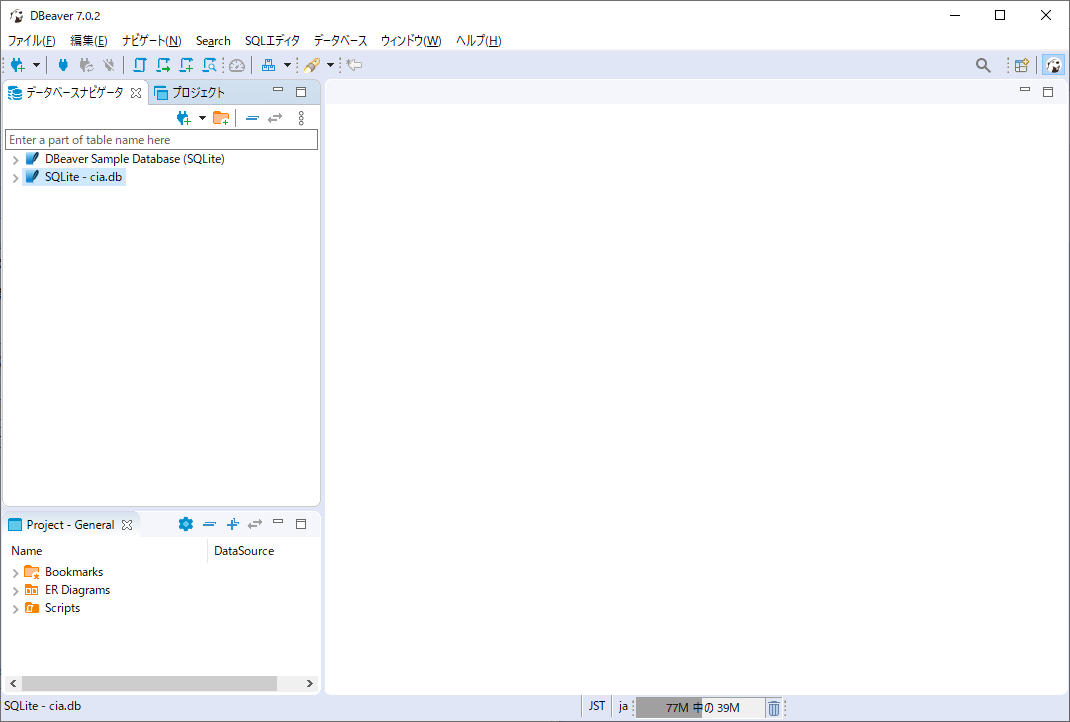Expand the Bookmarks folder
The image size is (1070, 722).
coord(15,573)
